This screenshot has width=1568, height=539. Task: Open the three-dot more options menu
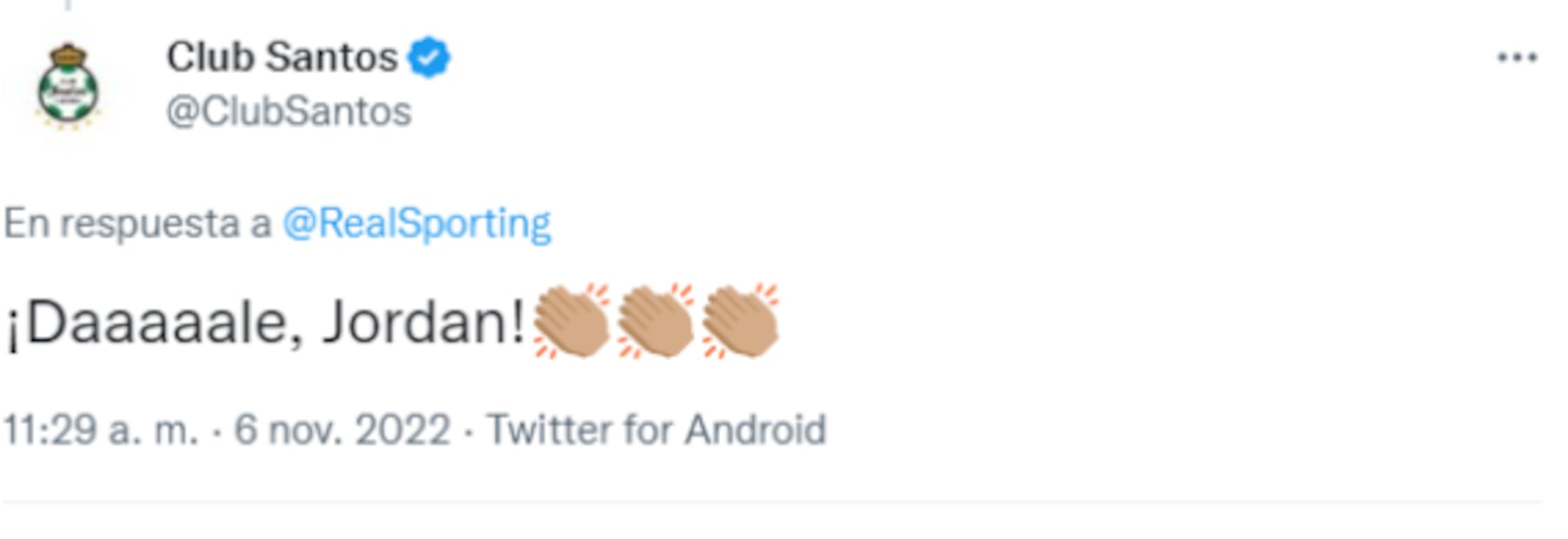click(1517, 58)
